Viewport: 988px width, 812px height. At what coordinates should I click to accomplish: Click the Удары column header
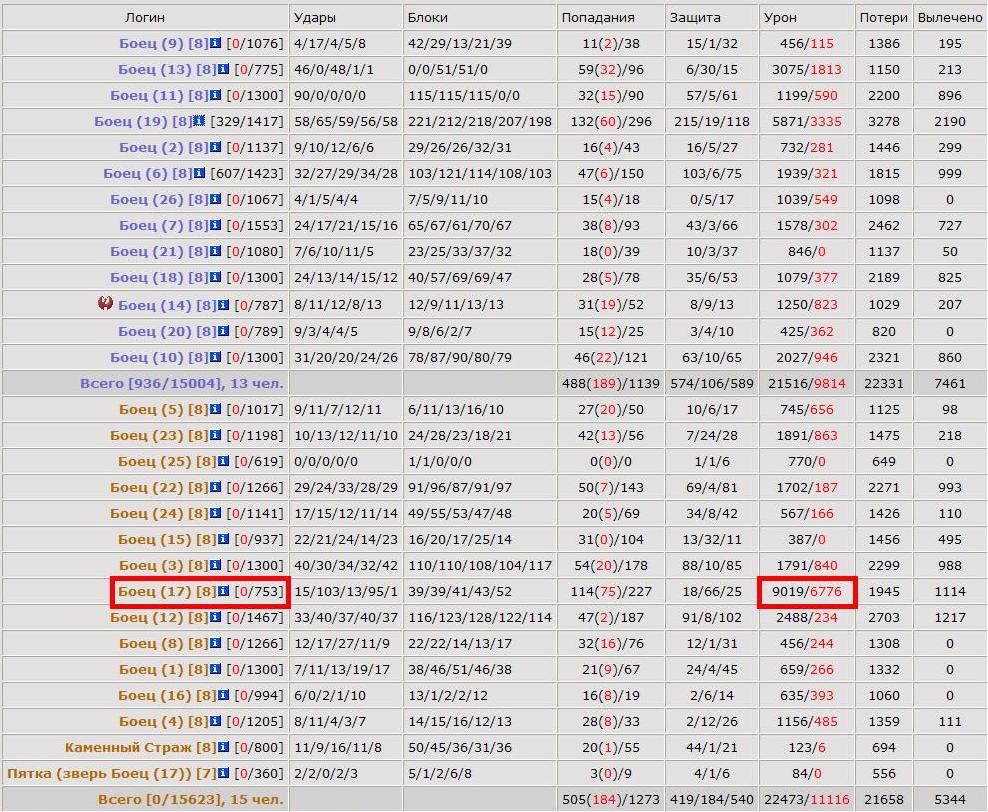pyautogui.click(x=315, y=18)
